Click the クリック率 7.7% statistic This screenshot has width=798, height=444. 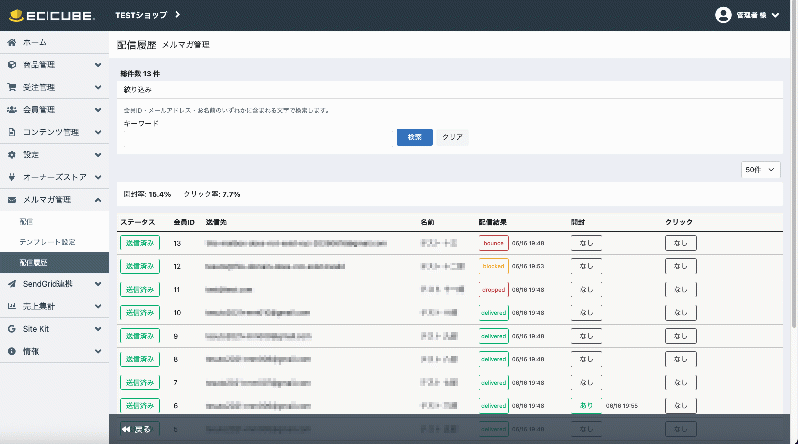tap(212, 194)
